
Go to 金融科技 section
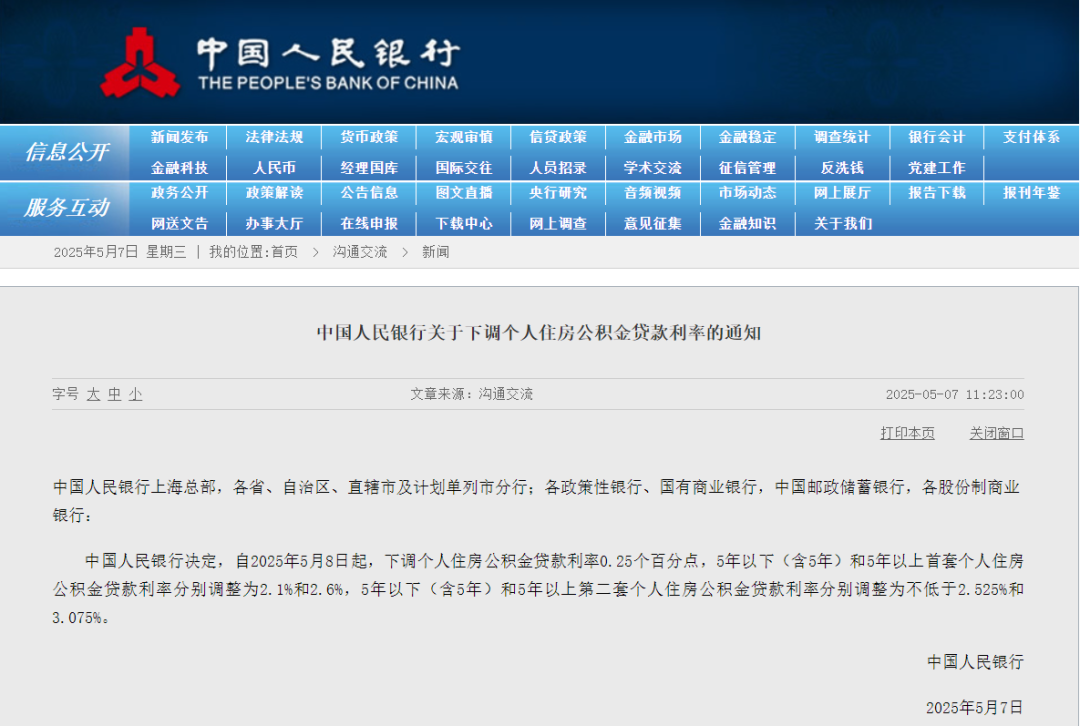point(179,168)
